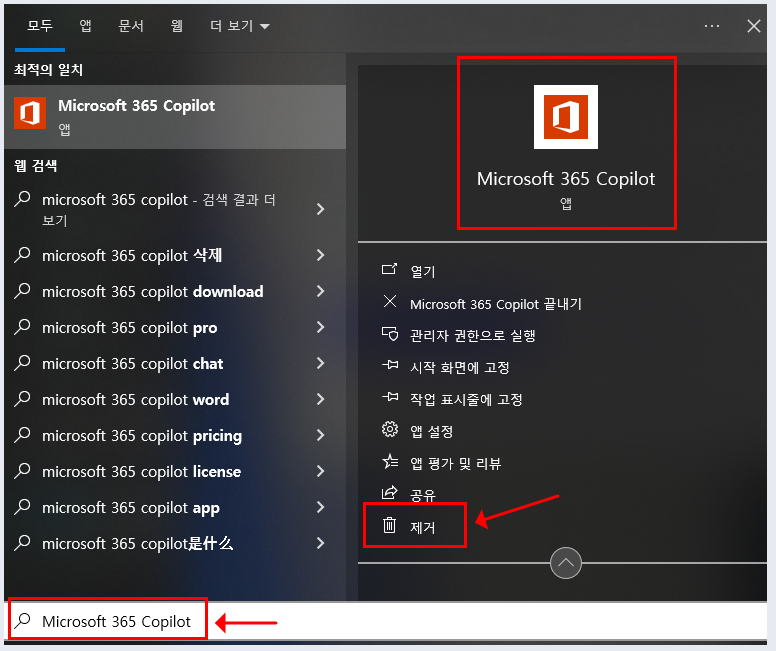Image resolution: width=776 pixels, height=651 pixels.
Task: Click search icon beside 'copilot pricing' suggestion
Action: [22, 435]
